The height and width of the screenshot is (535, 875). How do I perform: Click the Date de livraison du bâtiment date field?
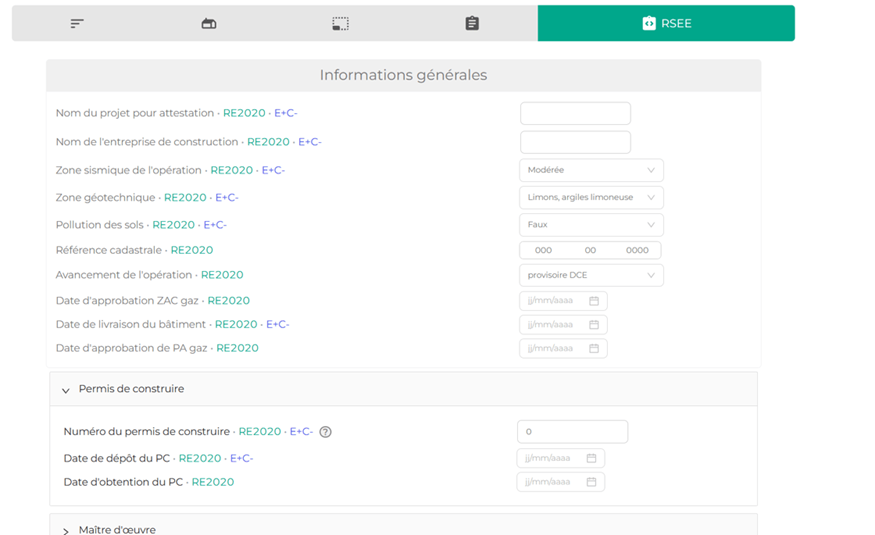563,325
